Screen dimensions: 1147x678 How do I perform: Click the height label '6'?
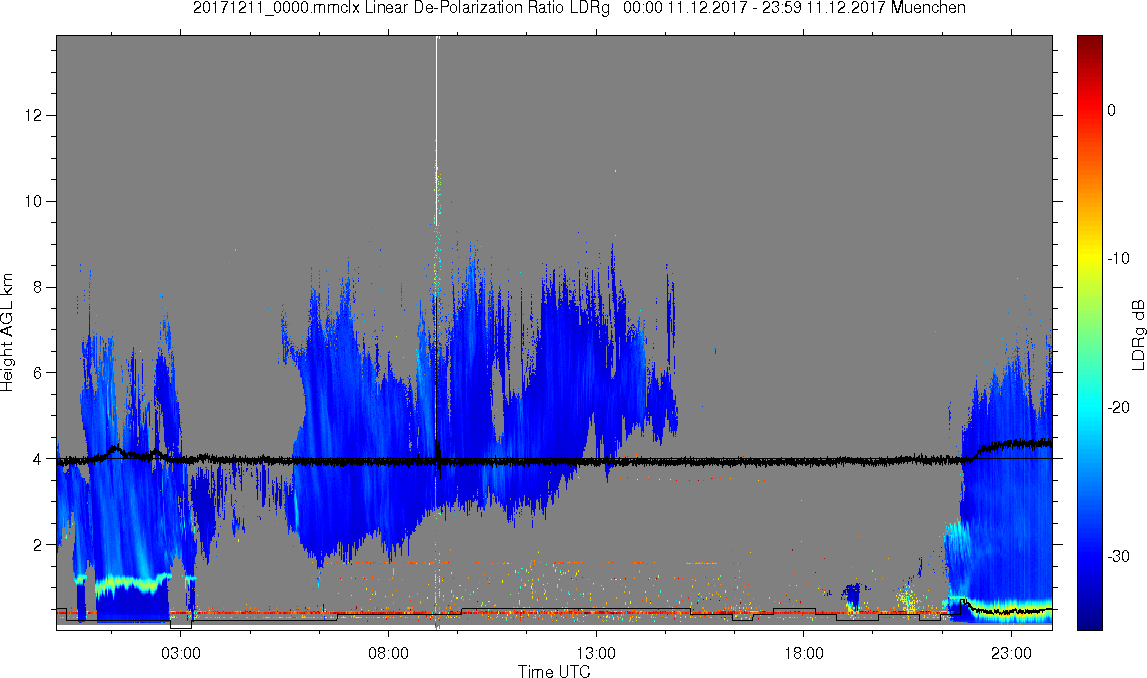(37, 373)
